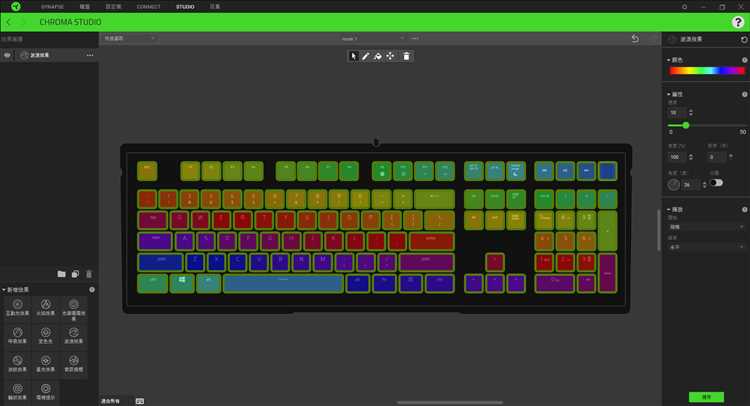Switch to the STUDIO tab
This screenshot has height=406, width=750.
(185, 7)
